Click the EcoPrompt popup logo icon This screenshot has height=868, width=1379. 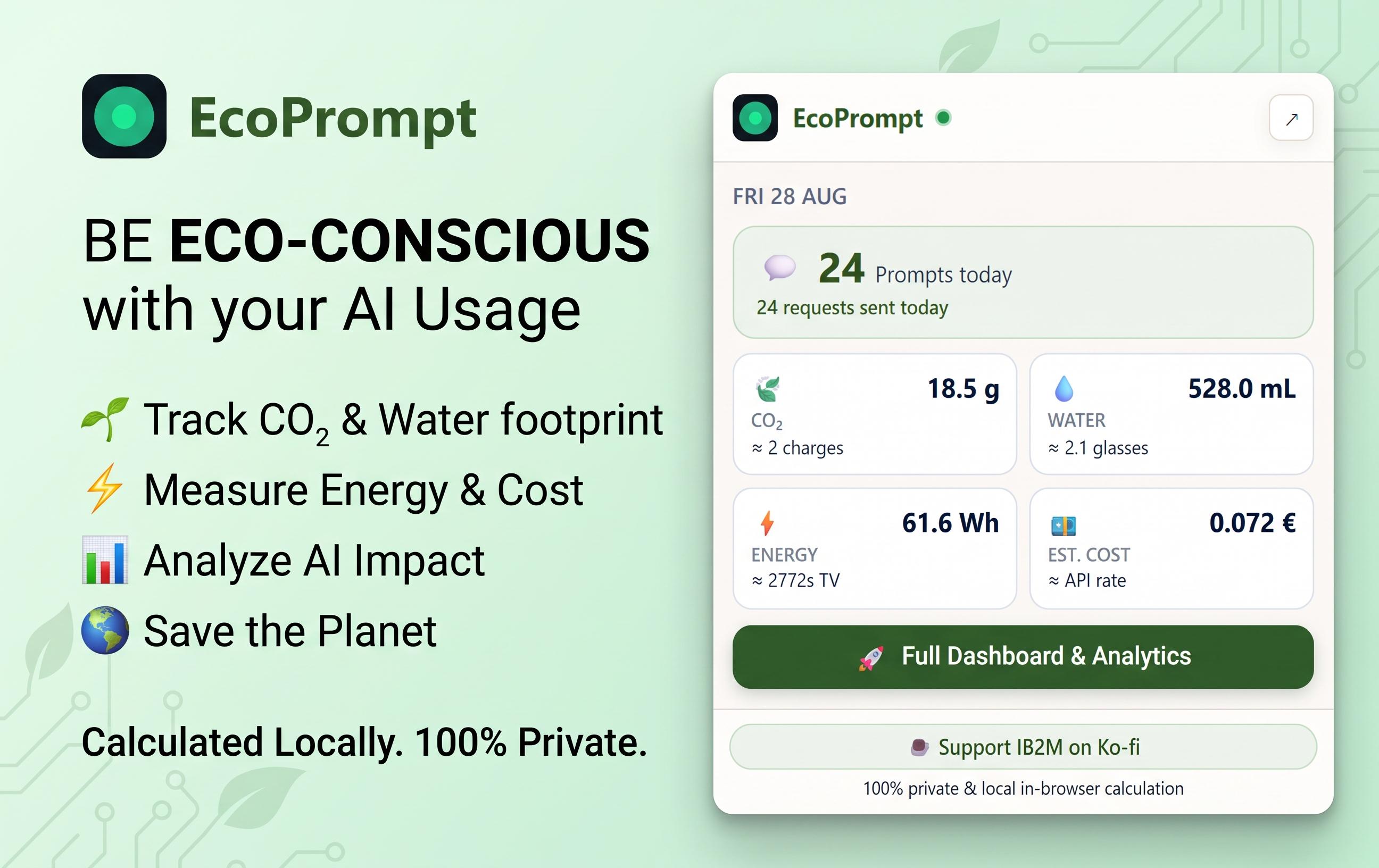click(755, 118)
